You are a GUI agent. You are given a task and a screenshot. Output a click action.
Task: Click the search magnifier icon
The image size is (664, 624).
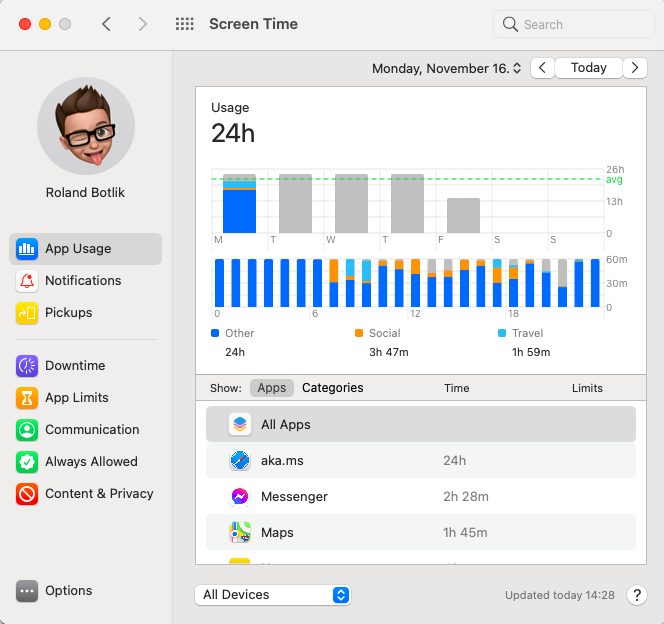pyautogui.click(x=510, y=24)
